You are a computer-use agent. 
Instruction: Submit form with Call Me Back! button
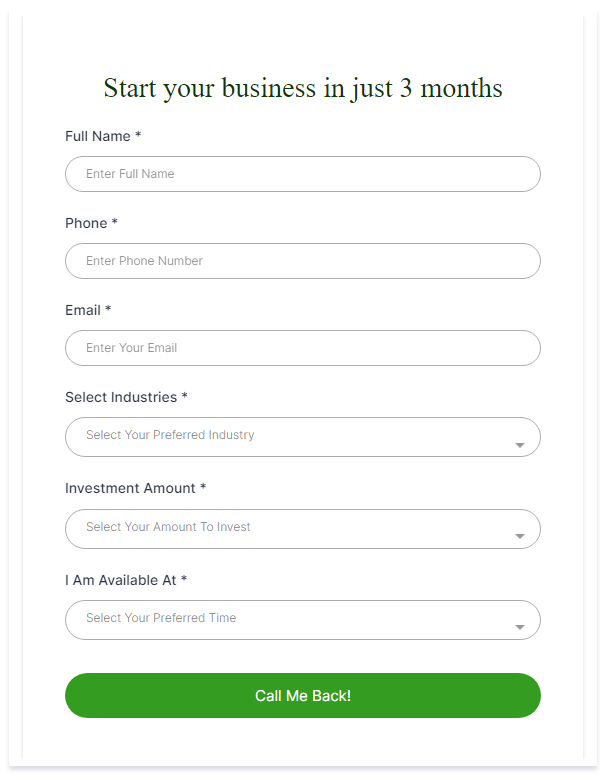click(303, 695)
